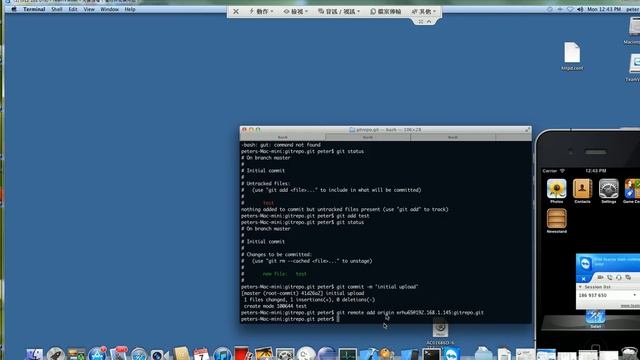Open Safari from the Dock

click(x=139, y=354)
